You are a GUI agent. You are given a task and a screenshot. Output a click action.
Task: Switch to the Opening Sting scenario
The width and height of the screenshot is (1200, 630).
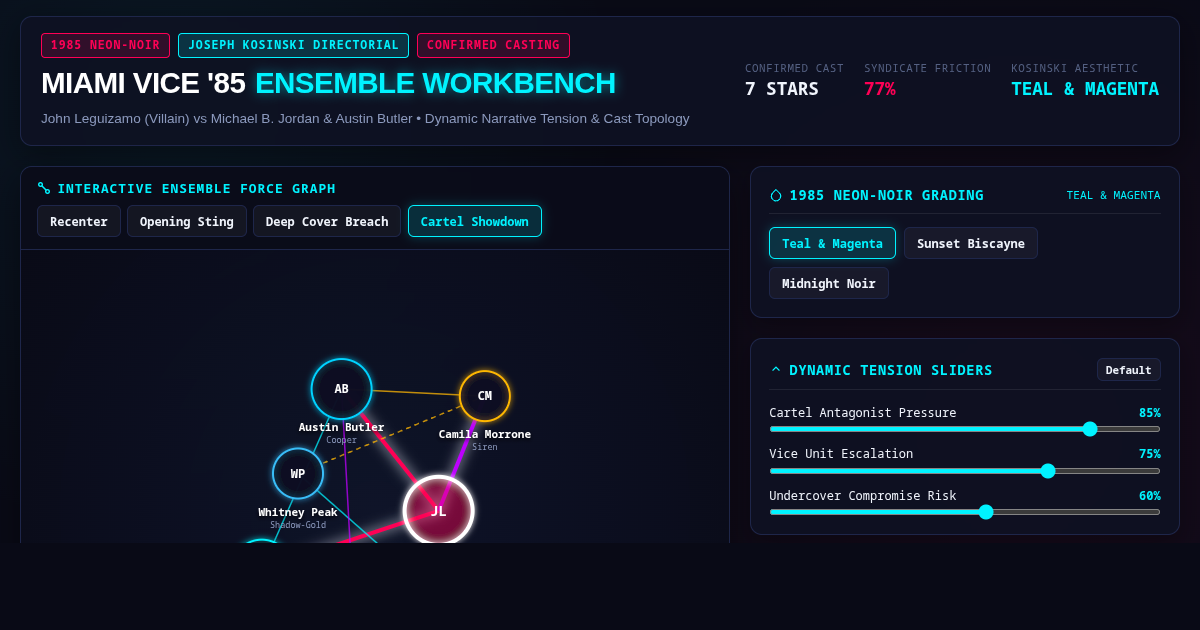(187, 221)
